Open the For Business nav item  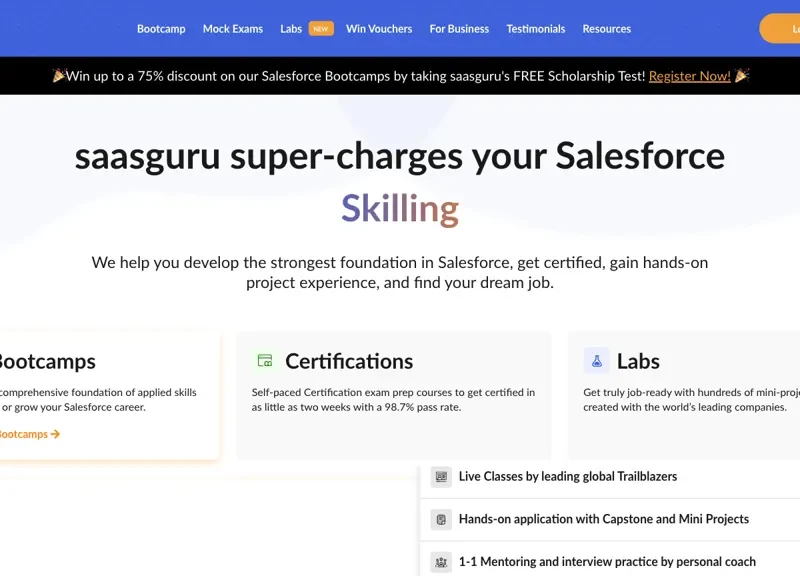click(x=459, y=29)
